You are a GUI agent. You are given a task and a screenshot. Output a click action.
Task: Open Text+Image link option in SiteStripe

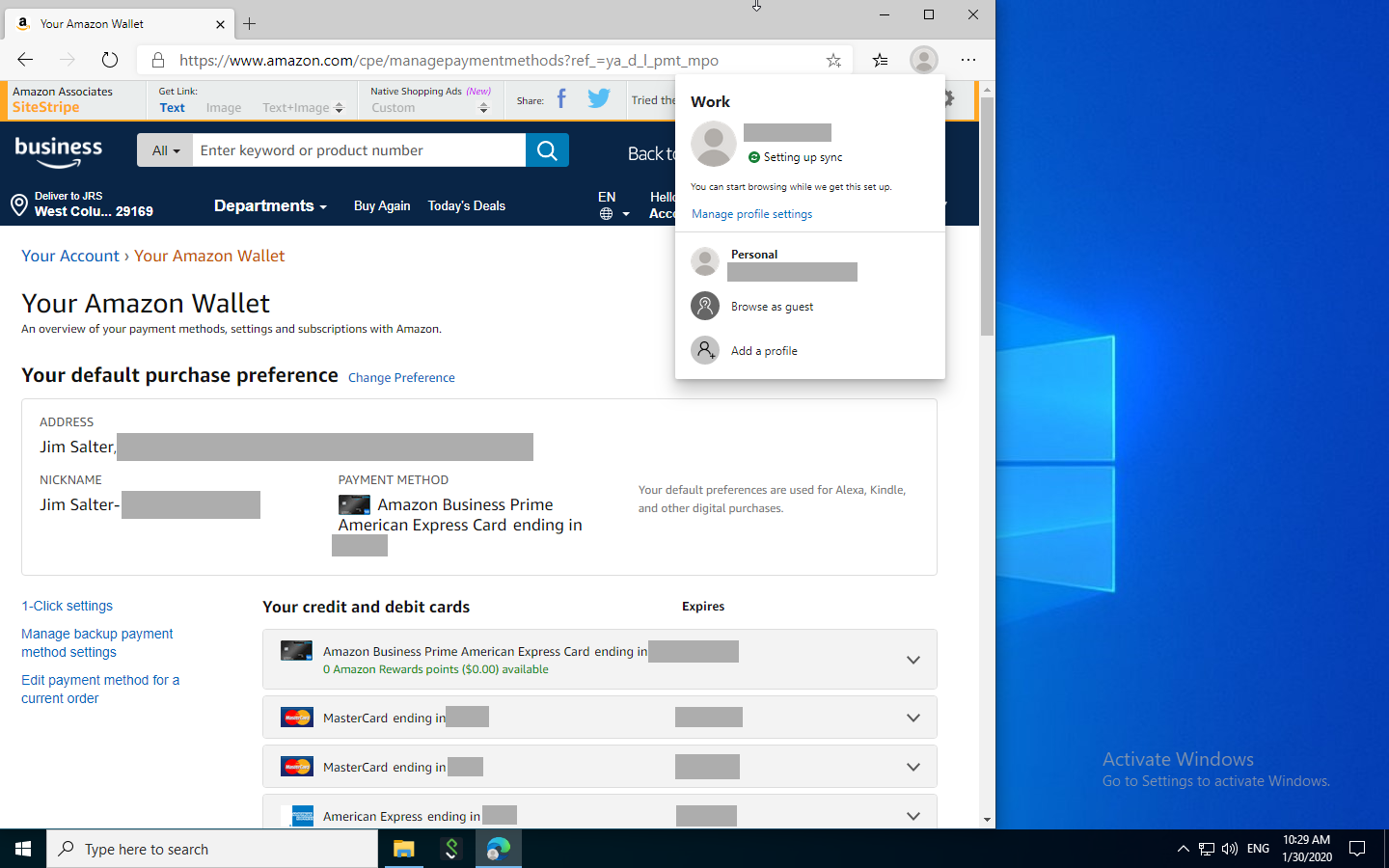coord(302,108)
